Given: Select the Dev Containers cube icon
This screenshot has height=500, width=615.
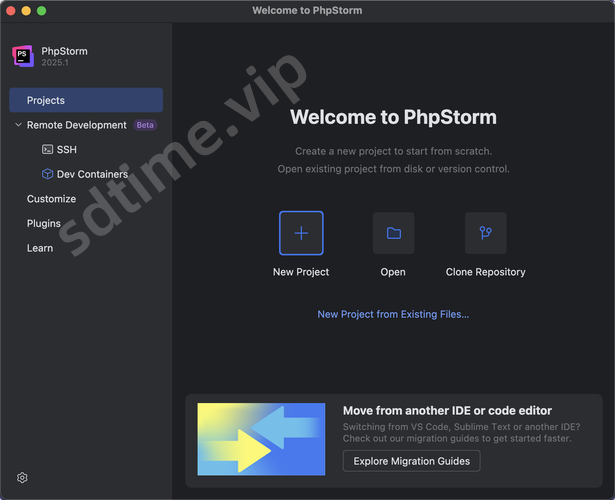Looking at the screenshot, I should [x=47, y=174].
